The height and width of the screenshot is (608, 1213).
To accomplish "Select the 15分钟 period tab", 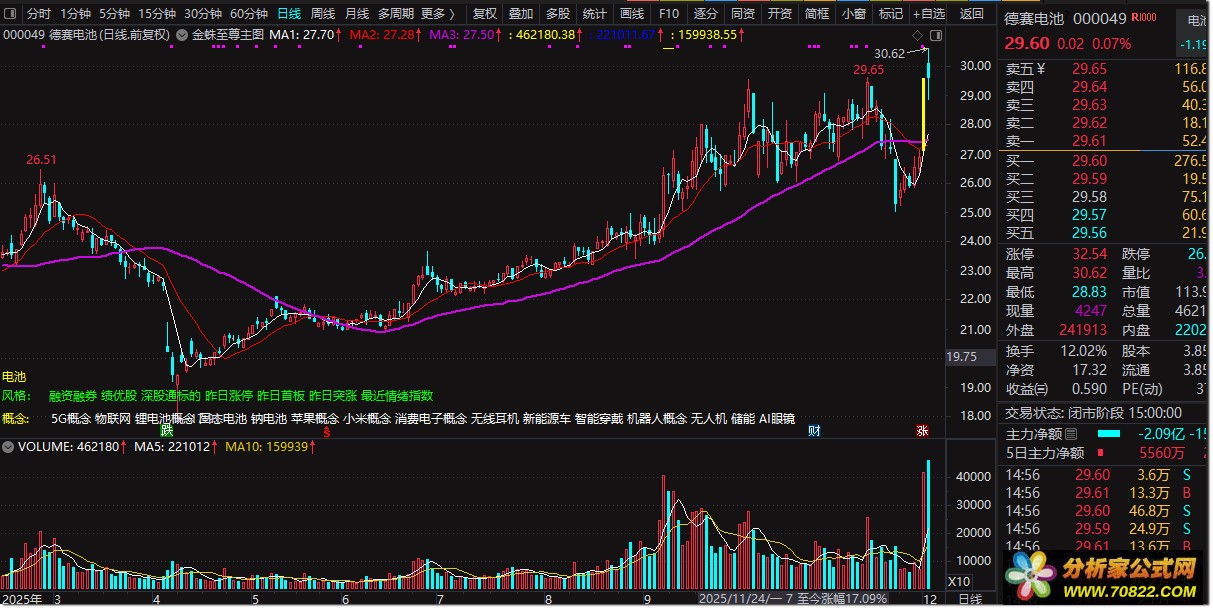I will pyautogui.click(x=157, y=14).
